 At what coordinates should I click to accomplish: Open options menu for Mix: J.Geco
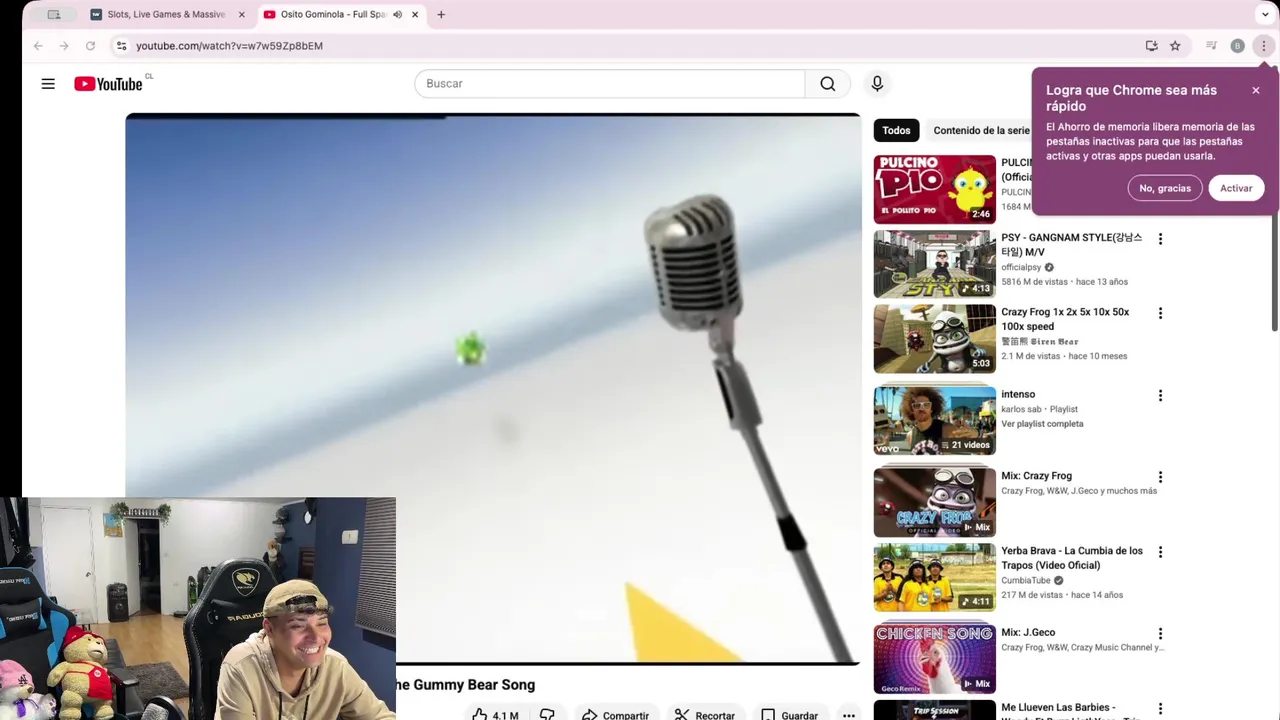tap(1160, 633)
